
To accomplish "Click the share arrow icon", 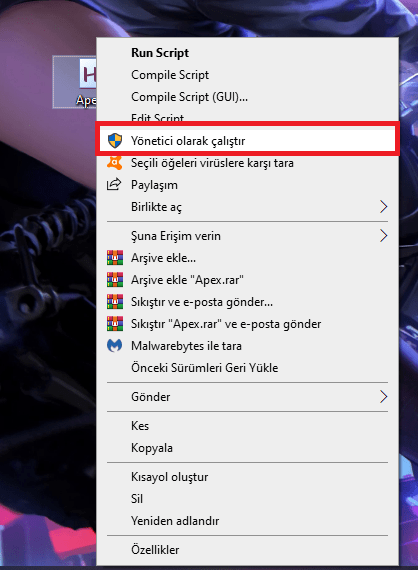I will (x=114, y=184).
